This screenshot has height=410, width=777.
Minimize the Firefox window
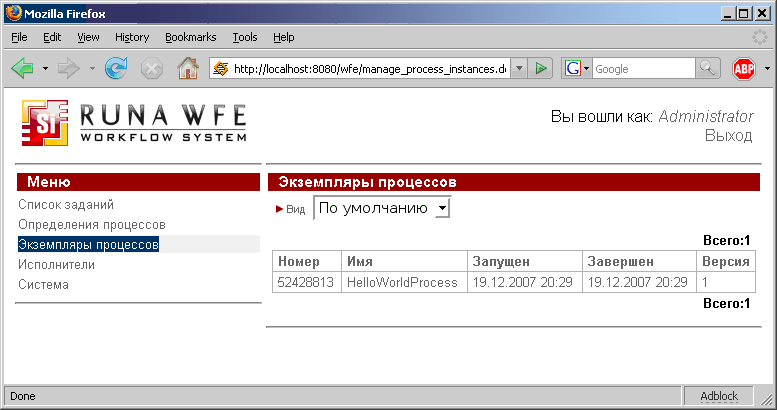pyautogui.click(x=727, y=13)
